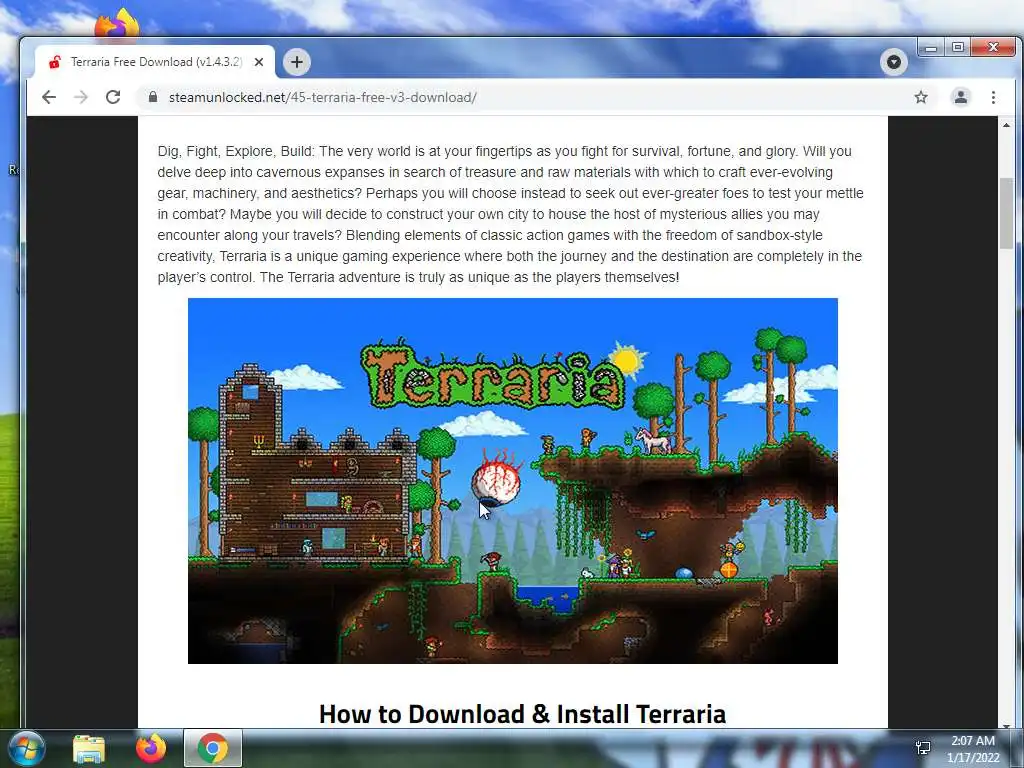
Task: Click the browser back arrow
Action: pyautogui.click(x=49, y=97)
